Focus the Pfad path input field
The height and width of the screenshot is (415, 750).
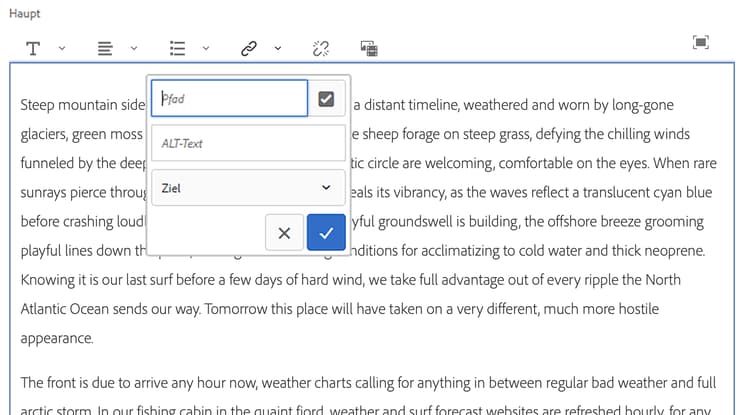pyautogui.click(x=229, y=98)
